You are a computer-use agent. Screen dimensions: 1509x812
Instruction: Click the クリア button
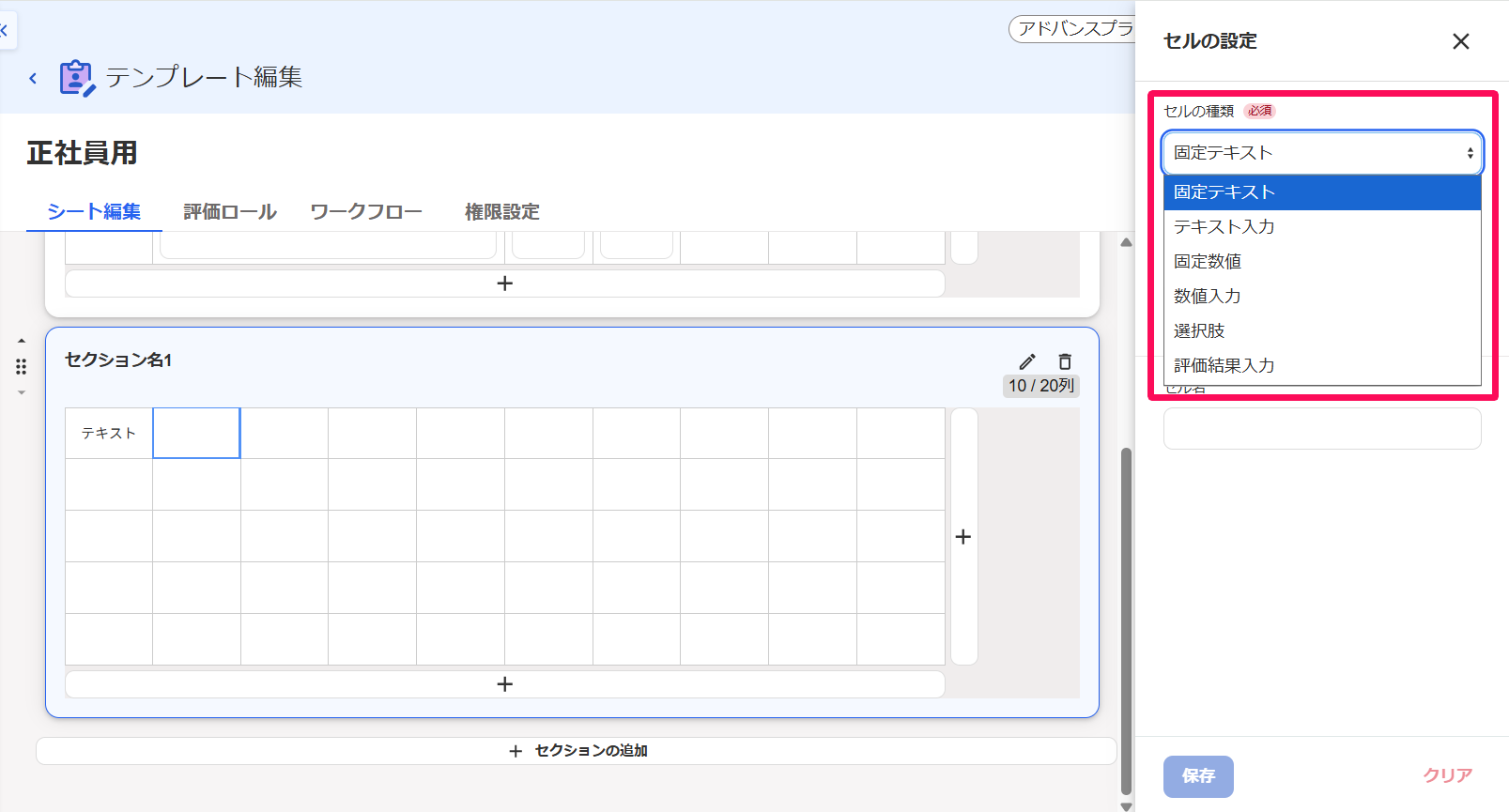click(1447, 775)
